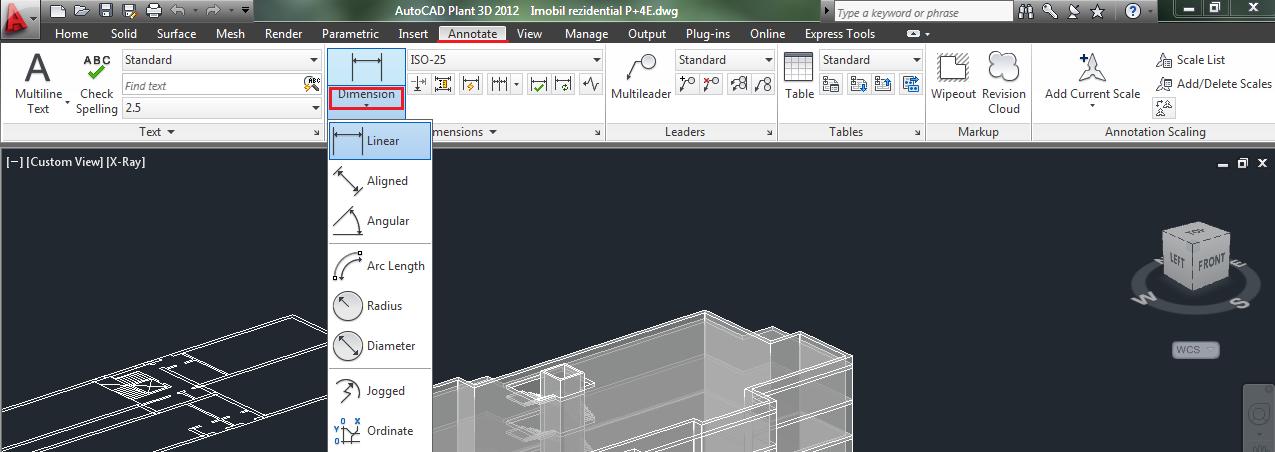Select the Wipeout tool
This screenshot has width=1275, height=452.
pos(953,77)
